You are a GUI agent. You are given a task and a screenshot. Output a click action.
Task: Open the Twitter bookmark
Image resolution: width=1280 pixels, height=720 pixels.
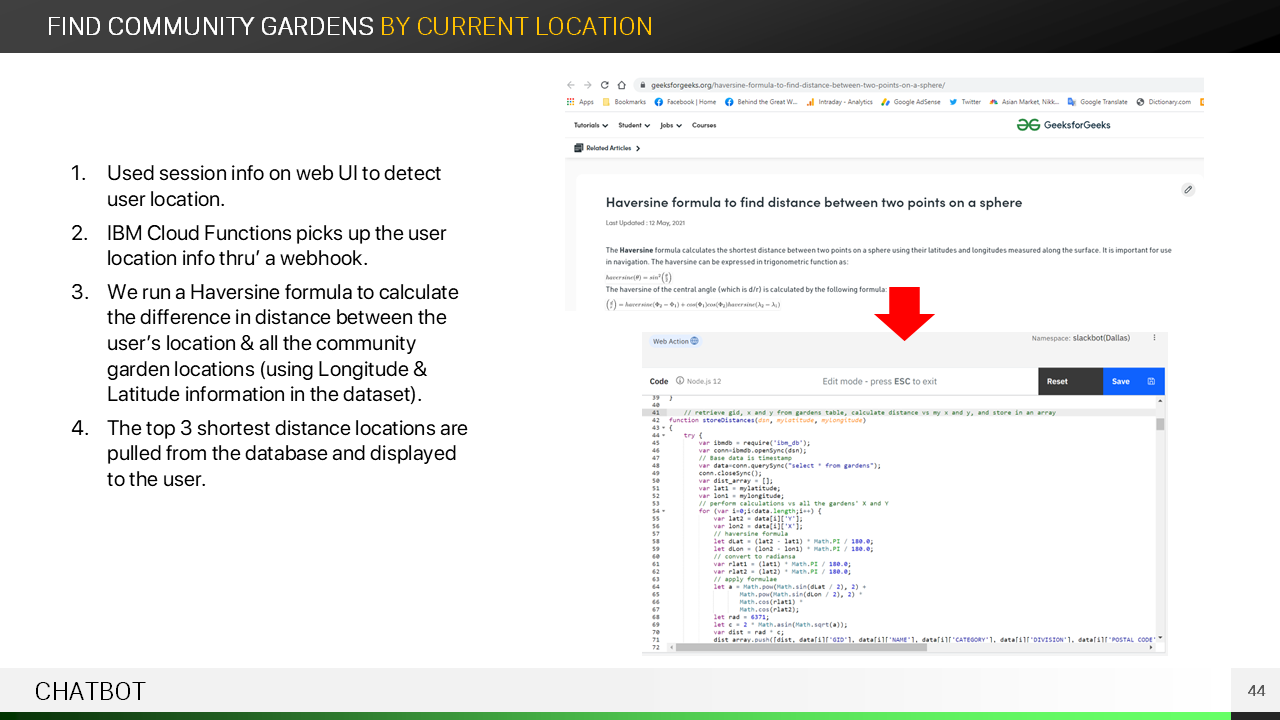point(965,102)
